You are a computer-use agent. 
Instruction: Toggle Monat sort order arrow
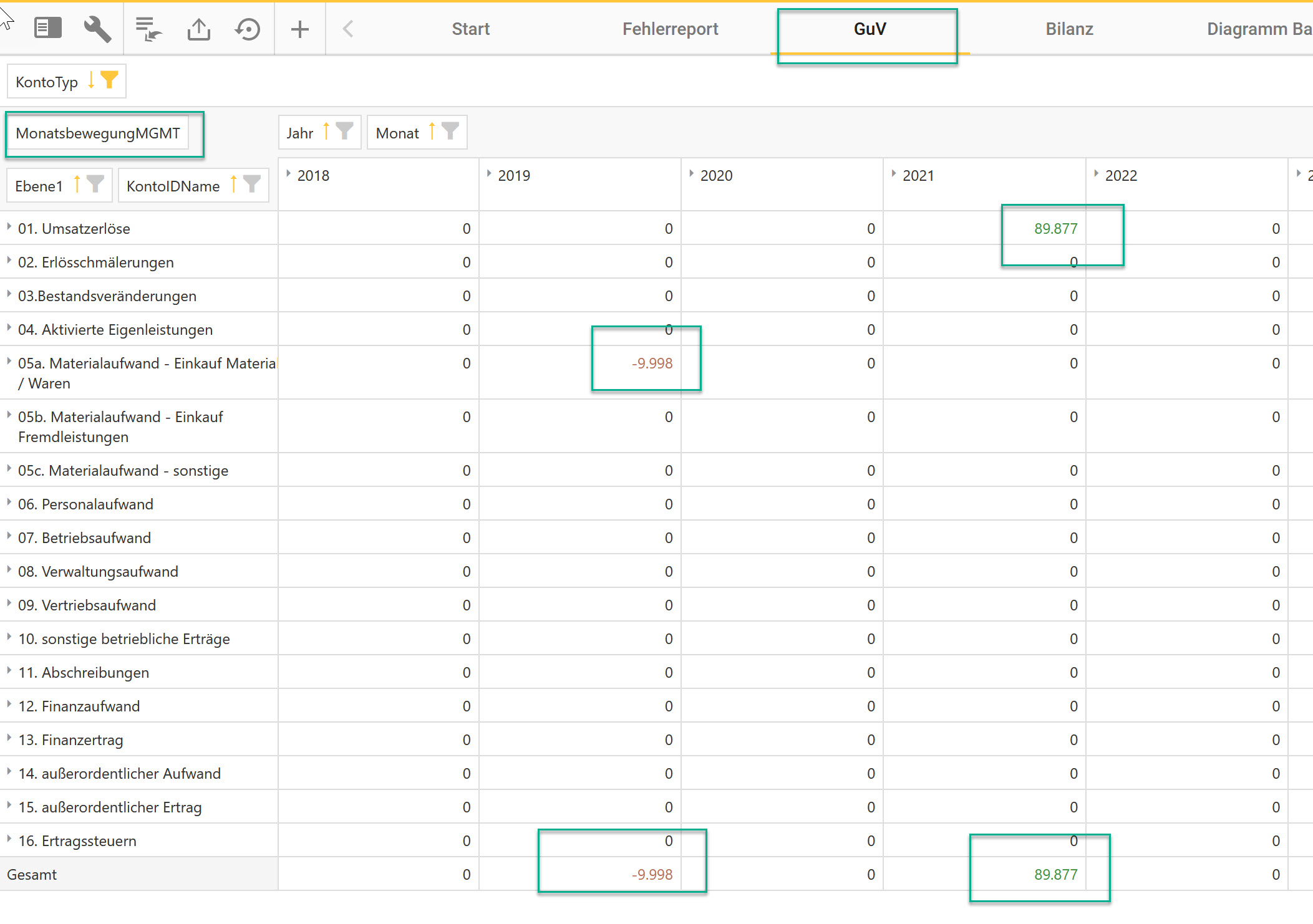tap(432, 132)
